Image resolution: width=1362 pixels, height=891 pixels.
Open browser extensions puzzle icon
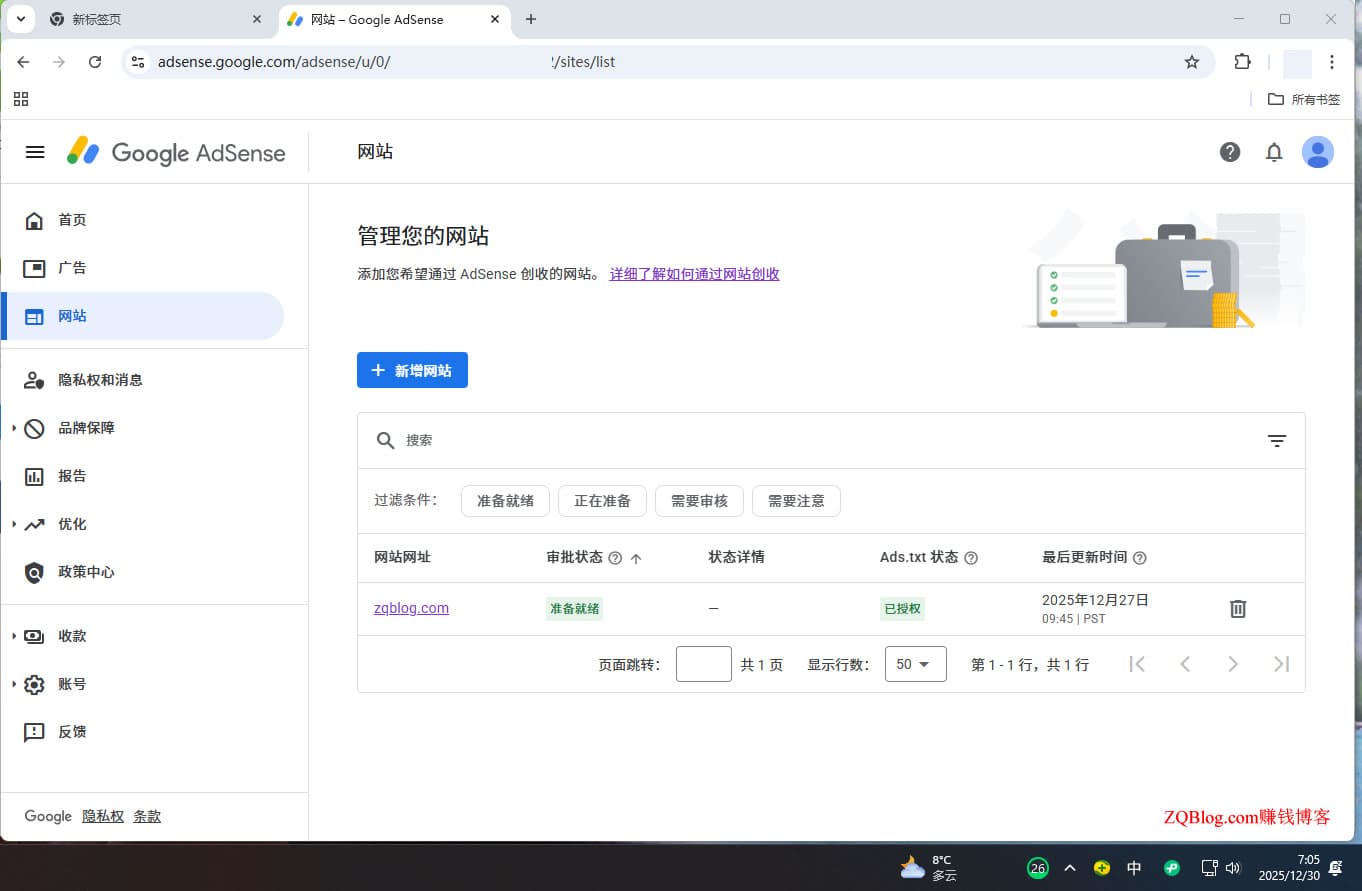pos(1242,62)
